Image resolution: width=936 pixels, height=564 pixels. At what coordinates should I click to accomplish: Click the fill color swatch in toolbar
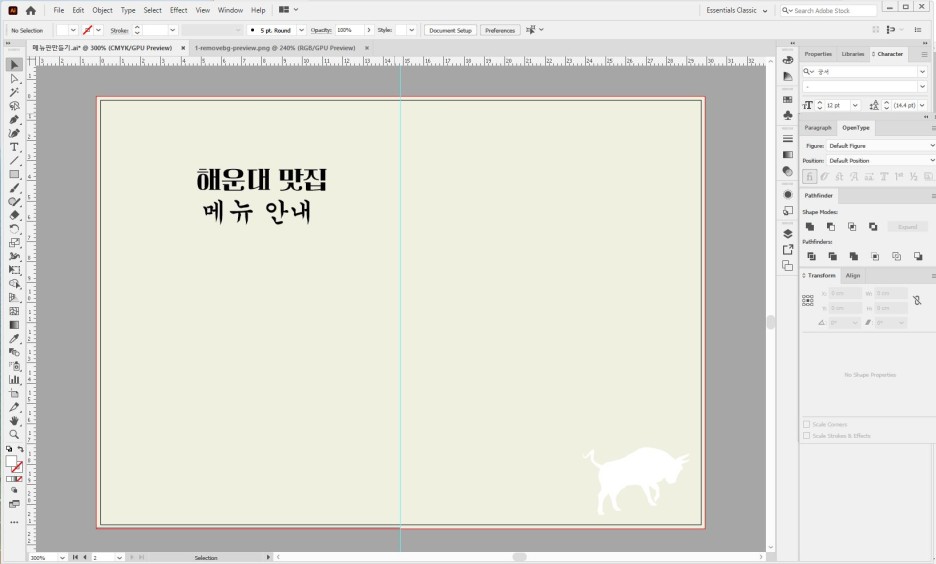(11, 461)
